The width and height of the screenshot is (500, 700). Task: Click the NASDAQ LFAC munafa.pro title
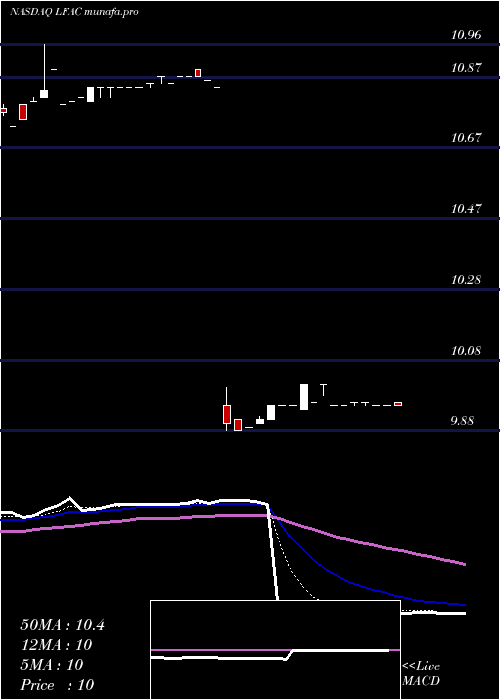pos(74,12)
